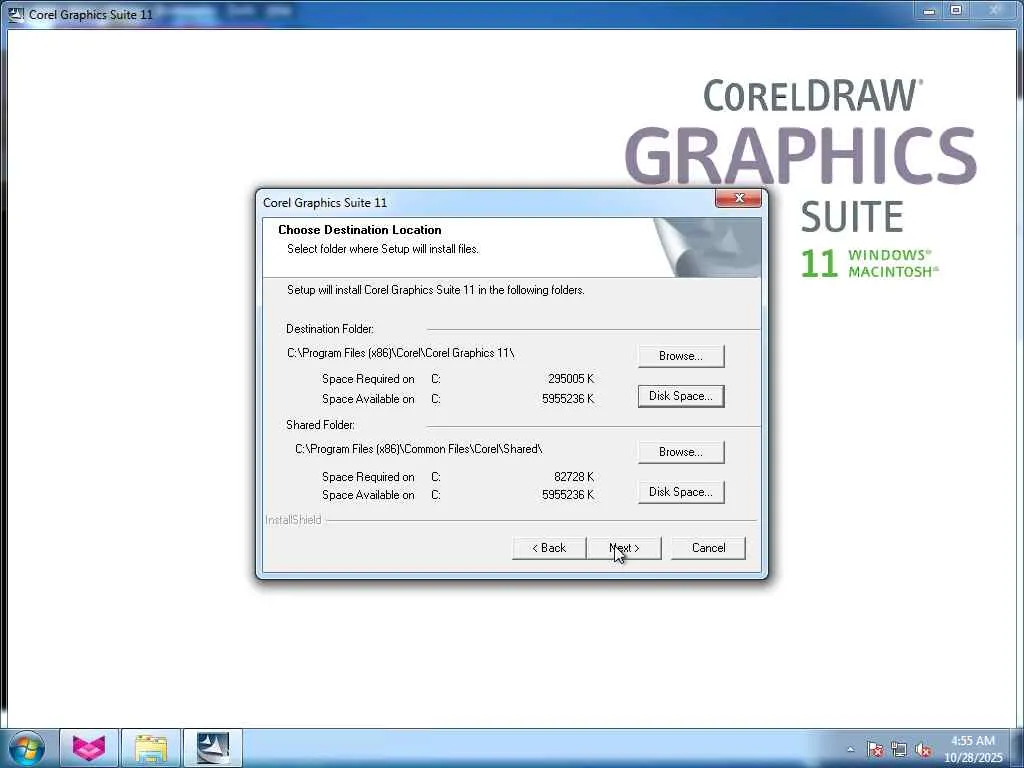Click the 295005 K space required value
The height and width of the screenshot is (768, 1024).
pos(571,379)
